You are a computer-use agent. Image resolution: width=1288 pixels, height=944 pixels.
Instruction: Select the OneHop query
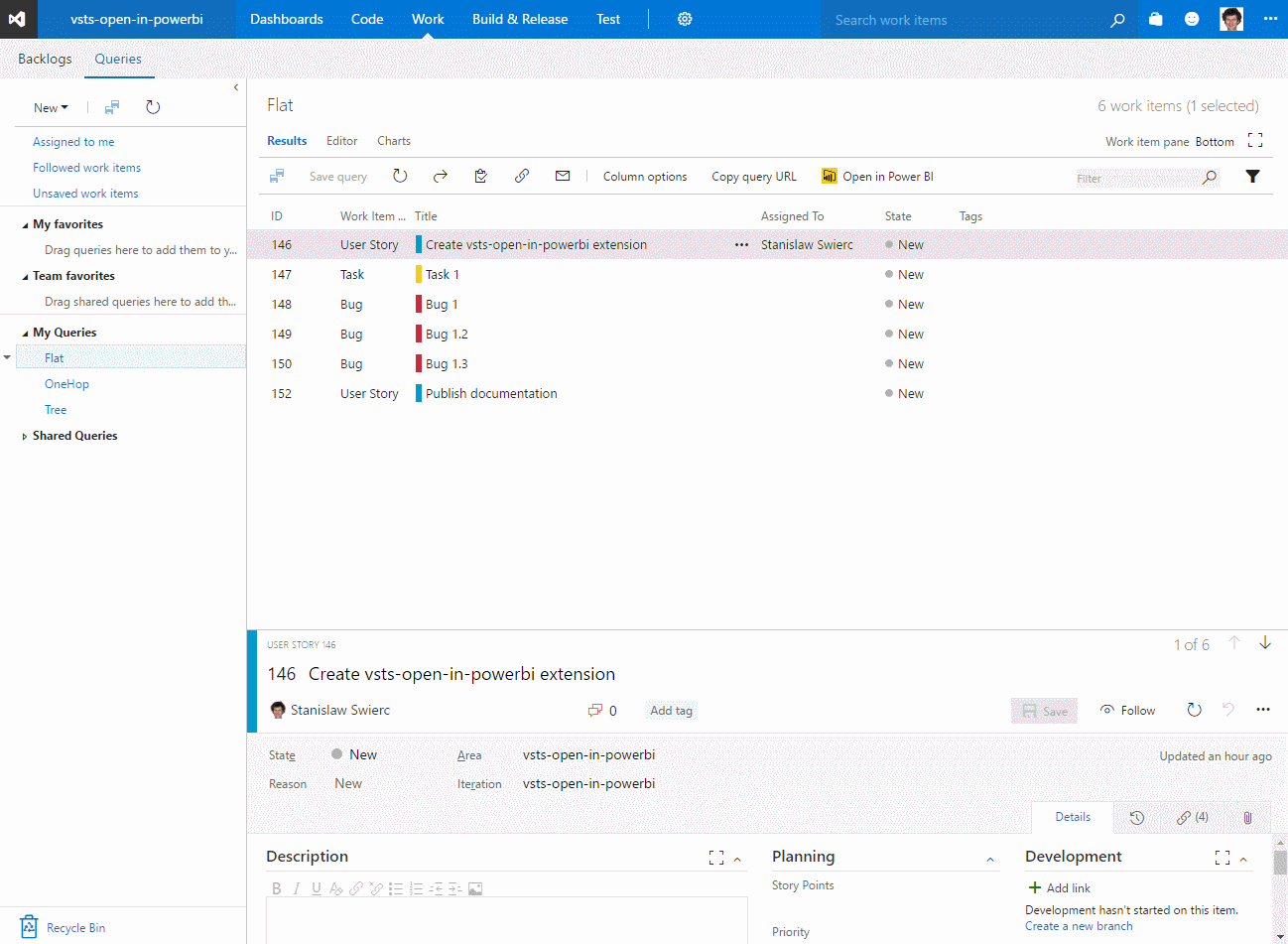[66, 384]
